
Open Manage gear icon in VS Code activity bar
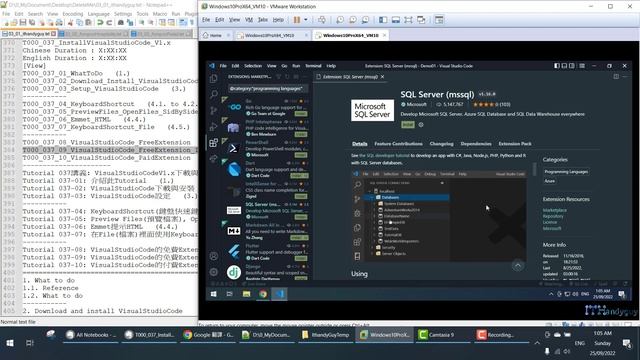point(213,272)
